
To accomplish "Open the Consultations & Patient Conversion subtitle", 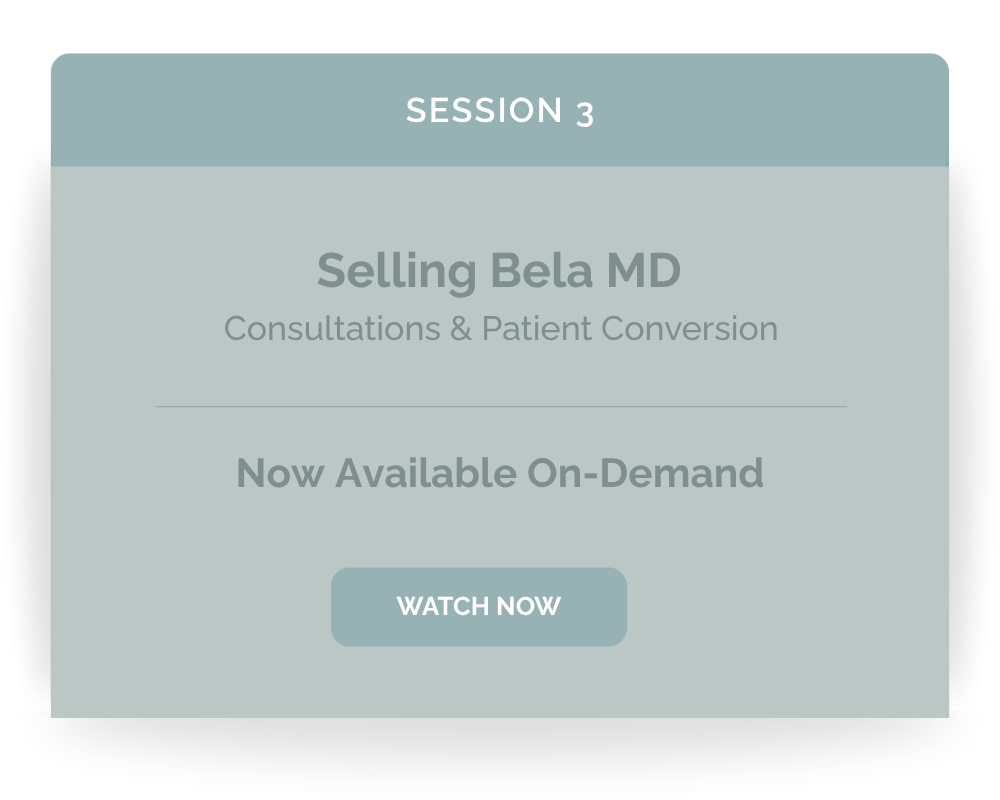I will click(x=501, y=329).
